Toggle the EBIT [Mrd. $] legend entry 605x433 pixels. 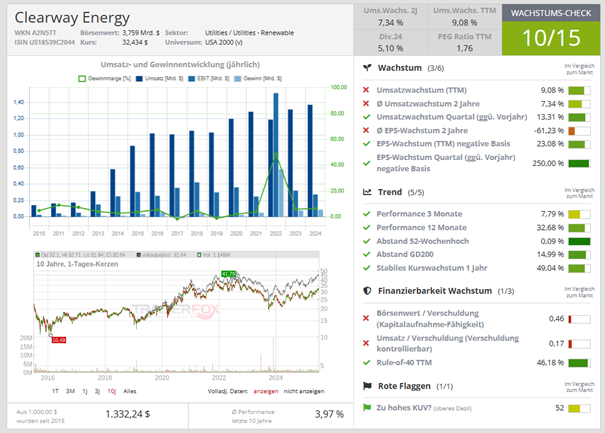[x=209, y=79]
